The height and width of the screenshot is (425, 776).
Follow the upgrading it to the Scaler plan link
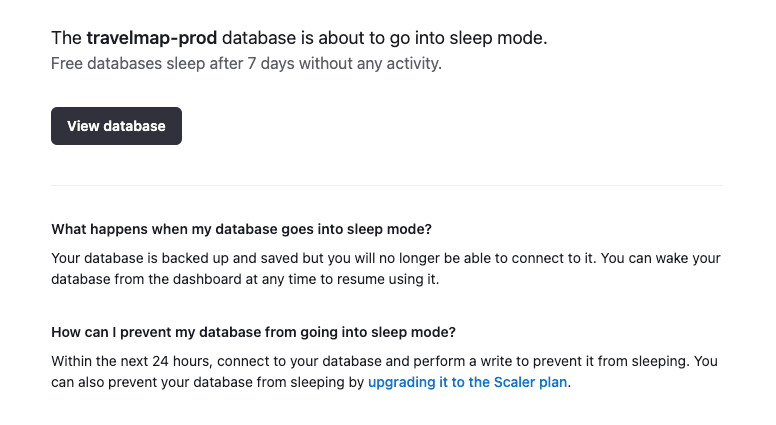coord(467,382)
